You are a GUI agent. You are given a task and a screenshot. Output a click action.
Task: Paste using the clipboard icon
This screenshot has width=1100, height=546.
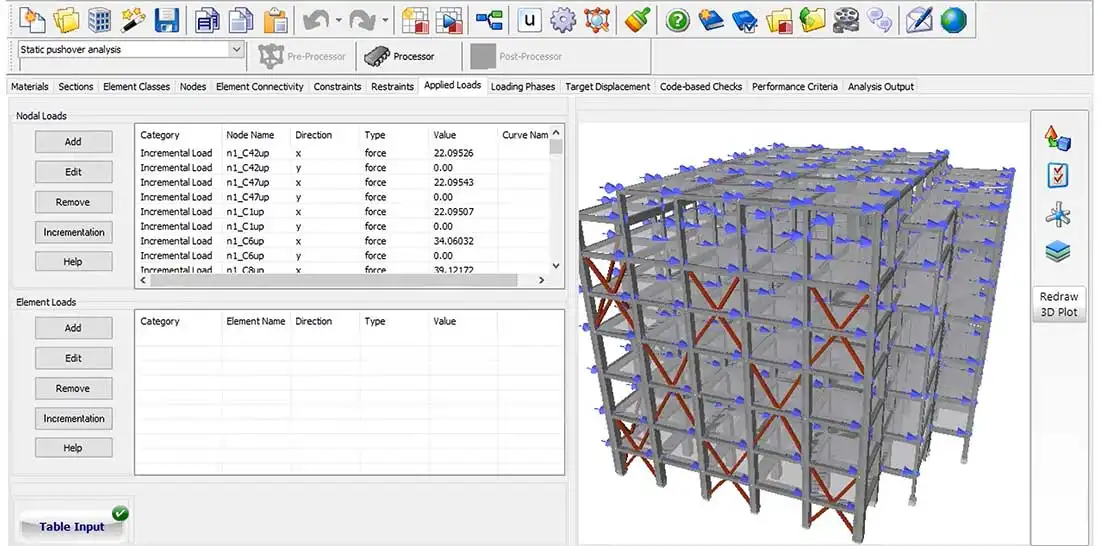[x=275, y=20]
